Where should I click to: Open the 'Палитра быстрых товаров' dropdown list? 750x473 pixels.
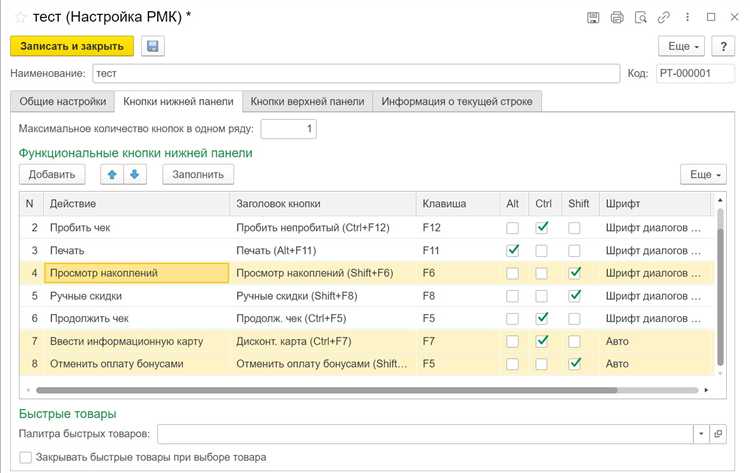pos(699,434)
